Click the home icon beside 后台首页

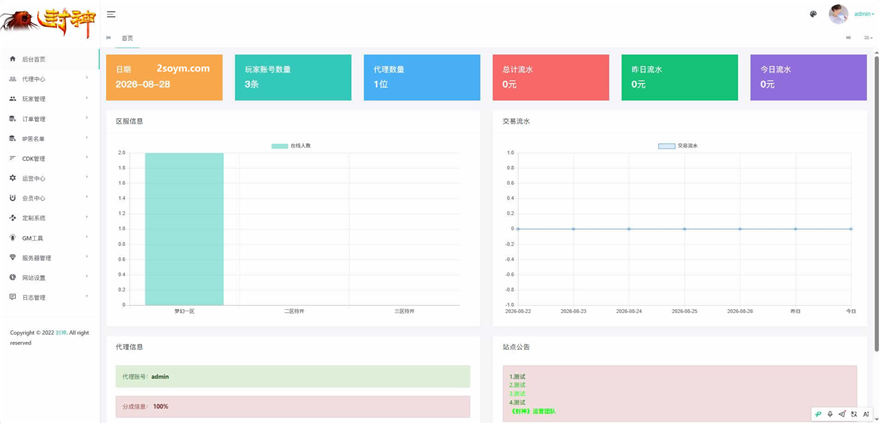[13, 58]
